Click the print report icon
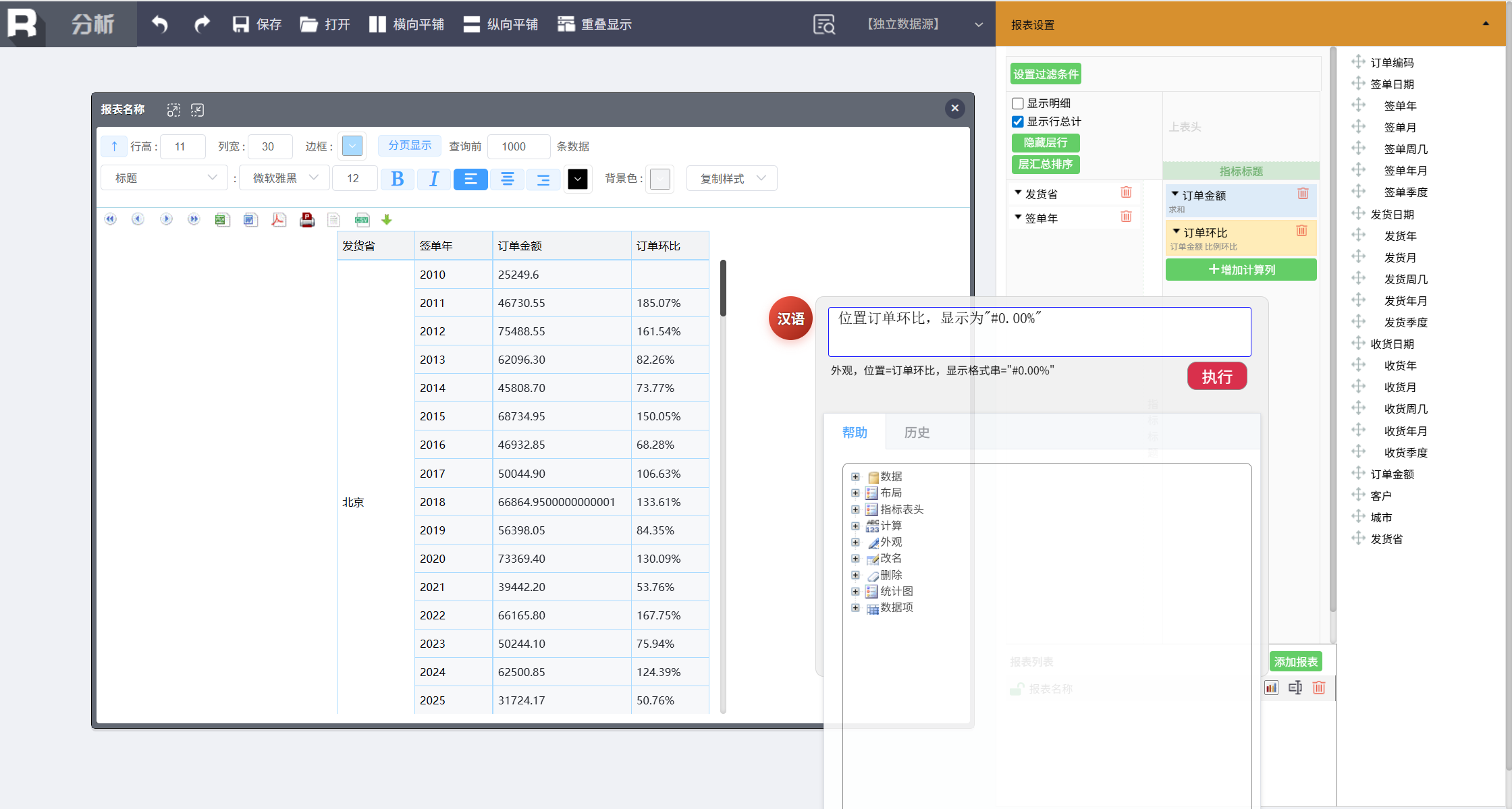Screen dimensions: 1512x809 [x=306, y=219]
